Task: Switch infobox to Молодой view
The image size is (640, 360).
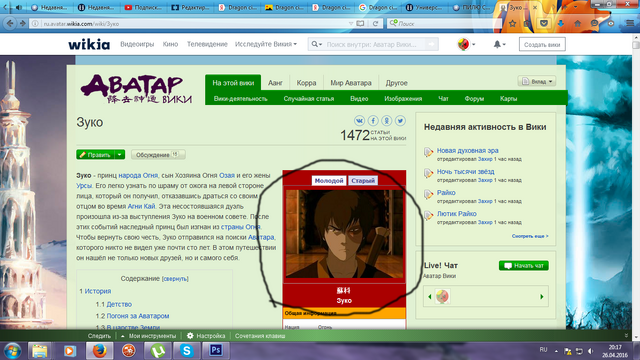Action: (329, 180)
